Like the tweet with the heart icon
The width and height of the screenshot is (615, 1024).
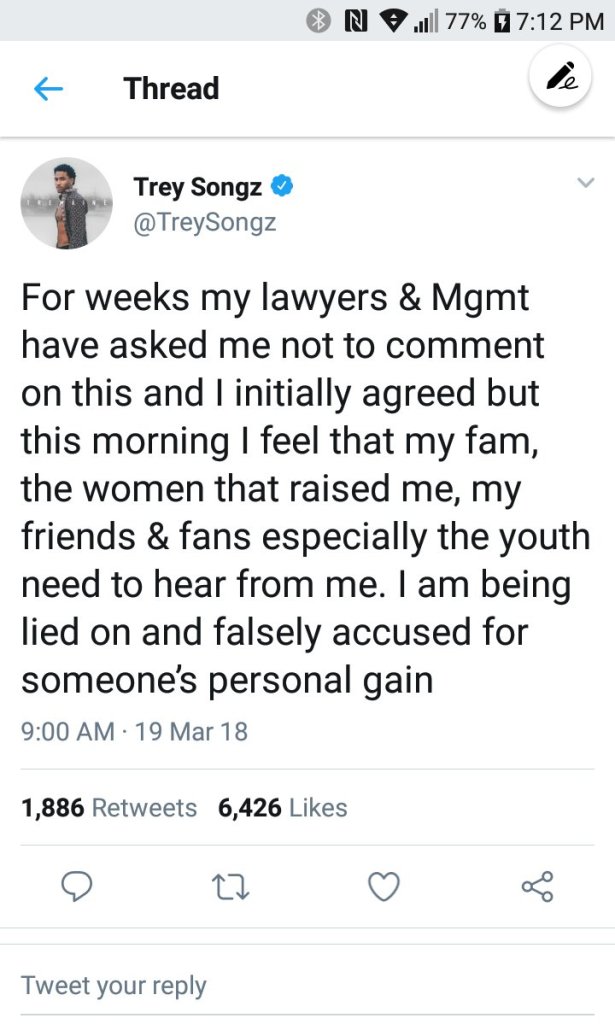coord(384,885)
